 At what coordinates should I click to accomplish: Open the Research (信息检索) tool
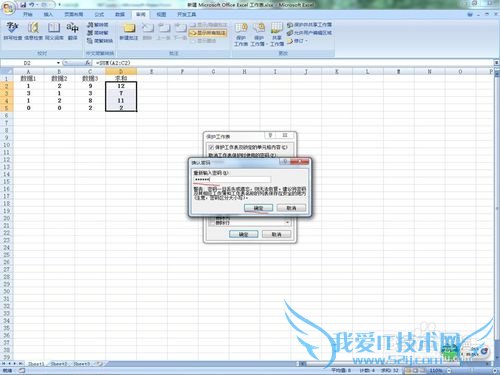33,31
